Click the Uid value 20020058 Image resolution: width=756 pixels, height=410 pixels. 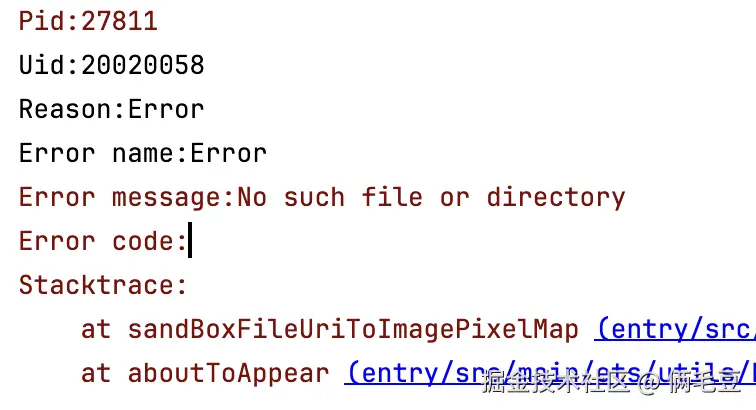pyautogui.click(x=143, y=65)
